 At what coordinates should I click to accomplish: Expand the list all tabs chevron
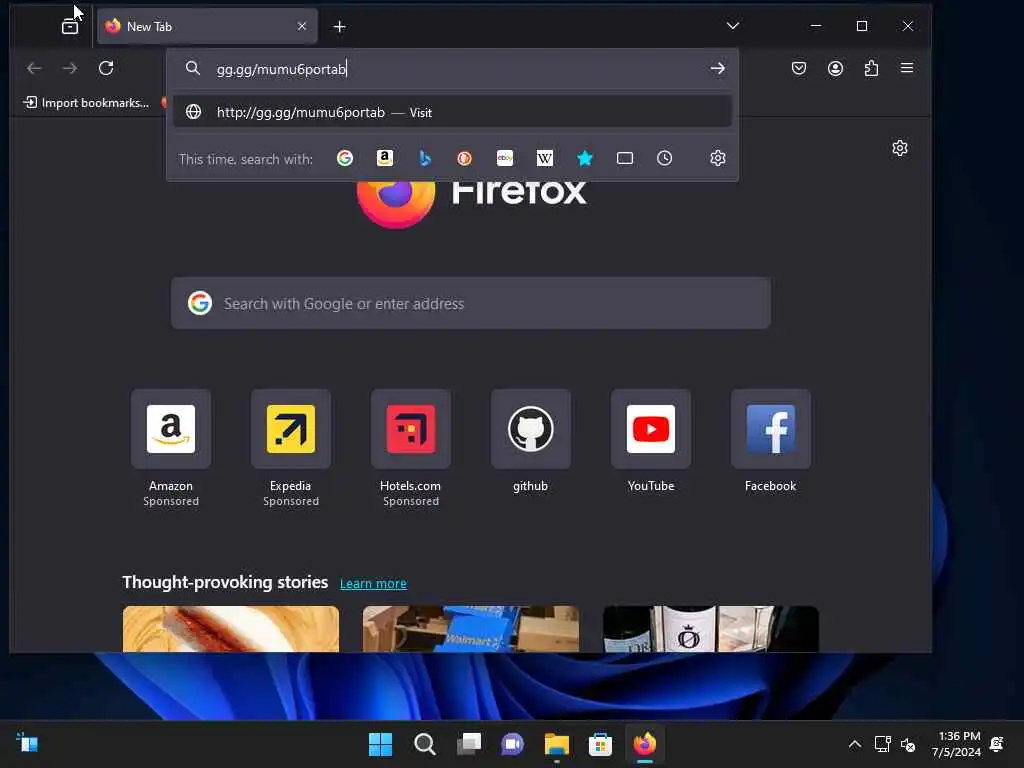click(733, 25)
